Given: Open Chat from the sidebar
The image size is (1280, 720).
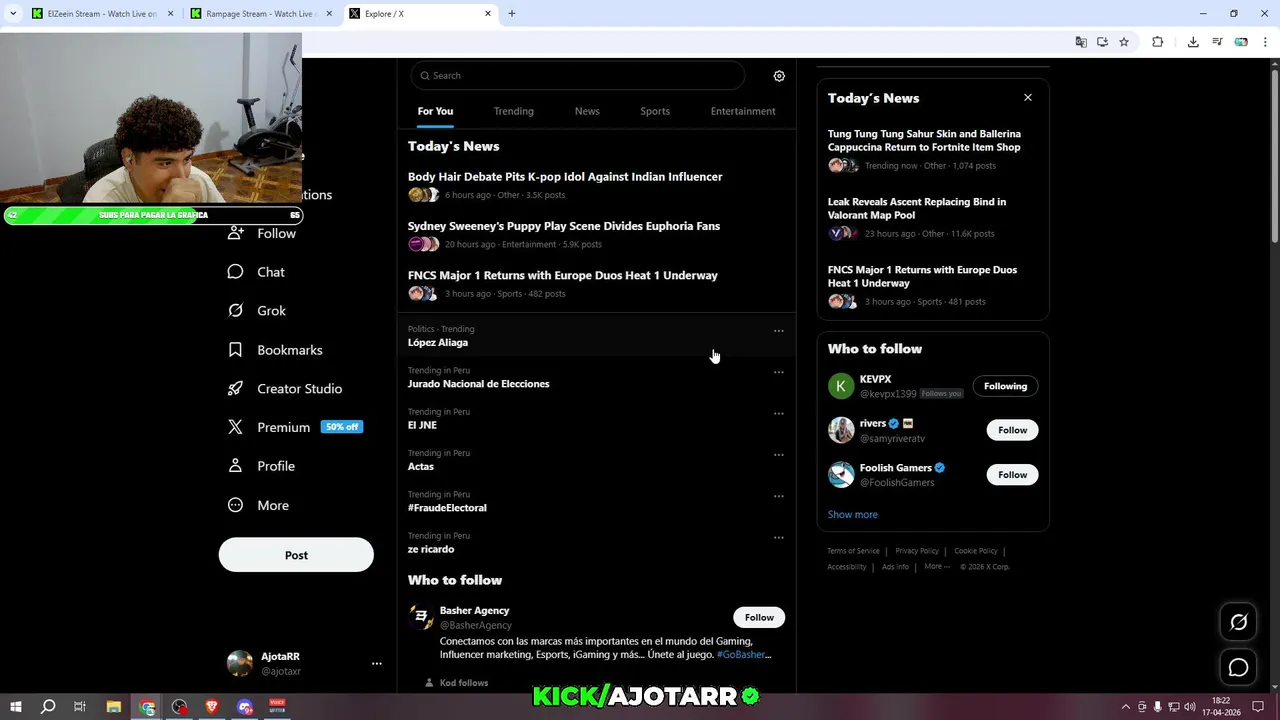Looking at the screenshot, I should click(x=256, y=272).
